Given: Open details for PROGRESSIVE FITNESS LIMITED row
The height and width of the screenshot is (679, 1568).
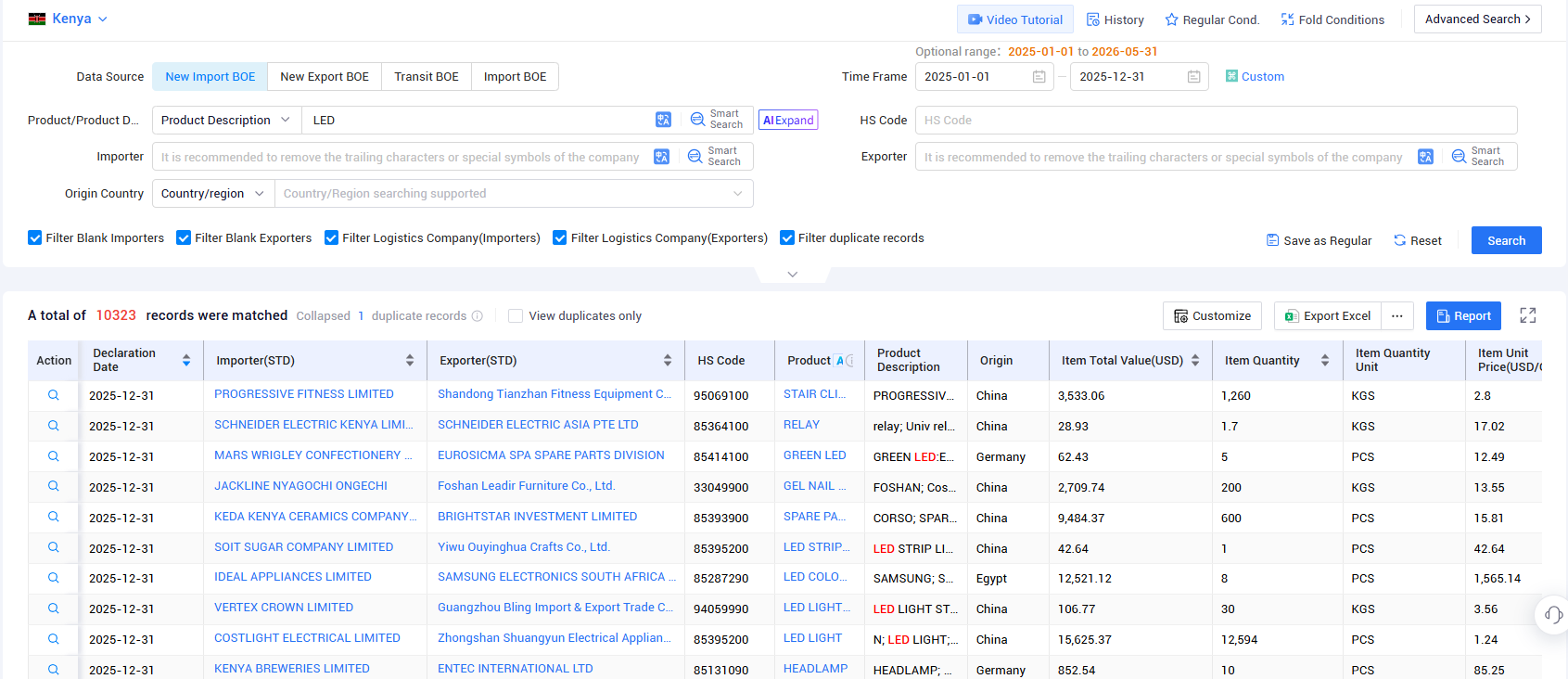Looking at the screenshot, I should (54, 395).
